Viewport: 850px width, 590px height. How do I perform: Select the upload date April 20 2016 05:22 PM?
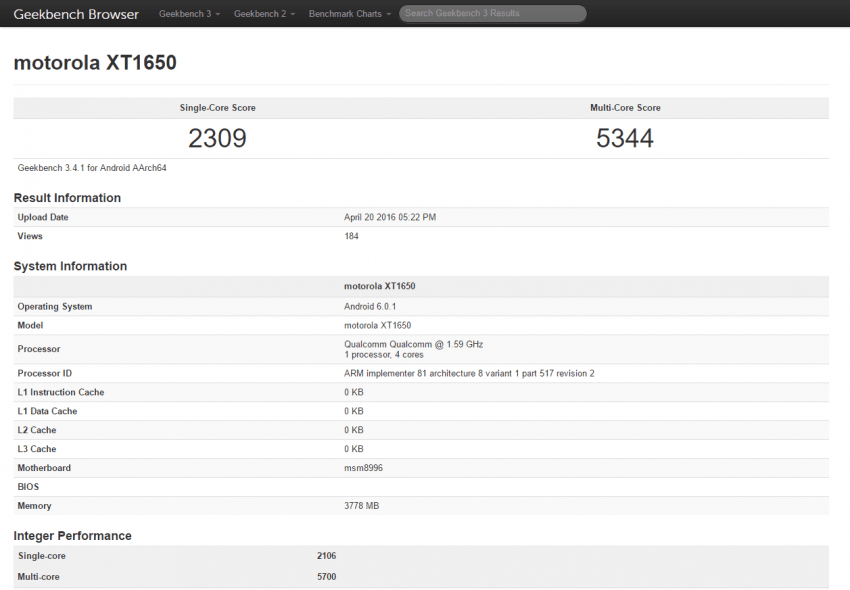pos(390,217)
